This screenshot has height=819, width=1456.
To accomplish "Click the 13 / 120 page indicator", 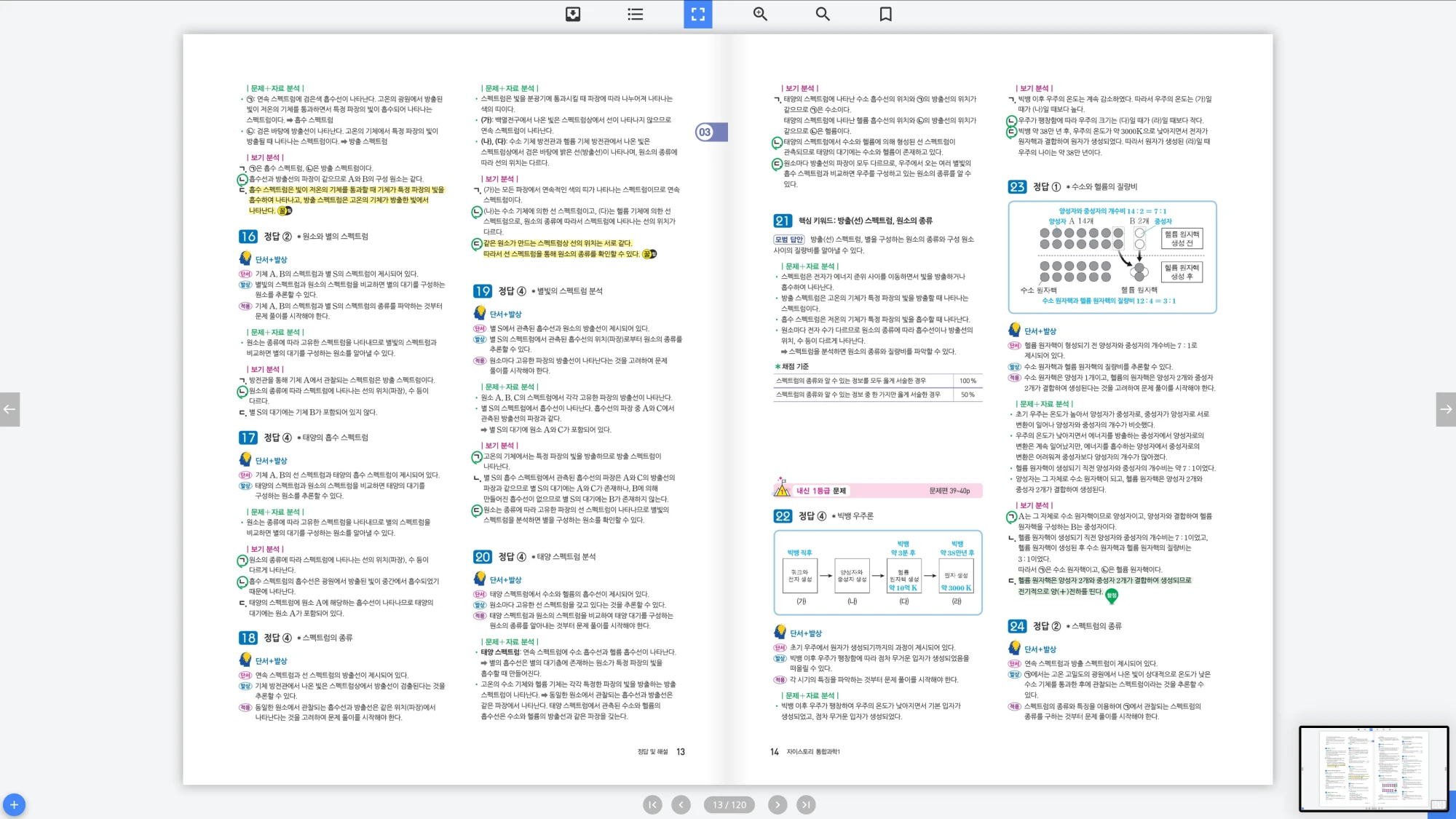I will 729,804.
